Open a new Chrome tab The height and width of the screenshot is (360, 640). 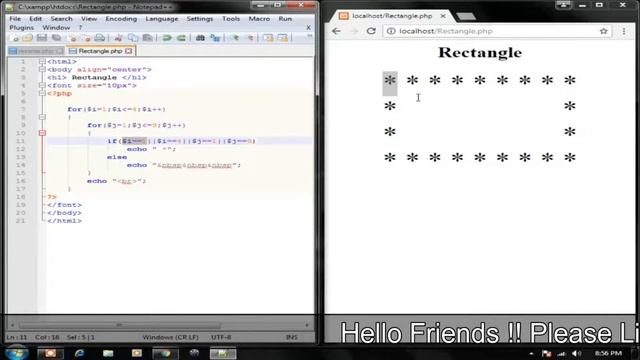[466, 16]
